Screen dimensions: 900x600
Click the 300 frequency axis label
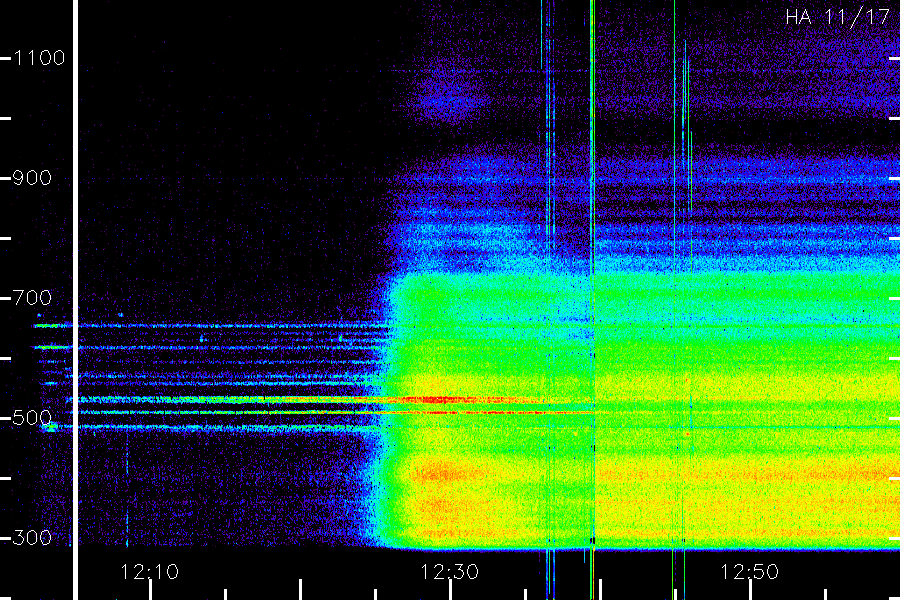click(x=32, y=538)
